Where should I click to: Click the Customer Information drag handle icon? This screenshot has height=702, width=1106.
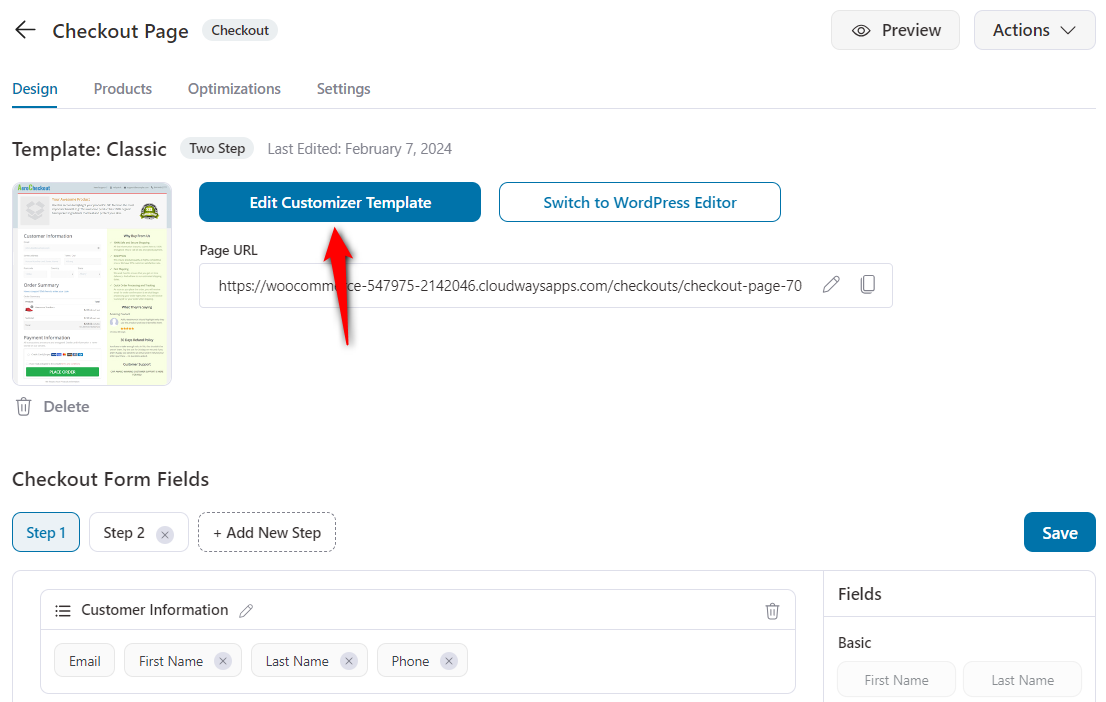63,610
